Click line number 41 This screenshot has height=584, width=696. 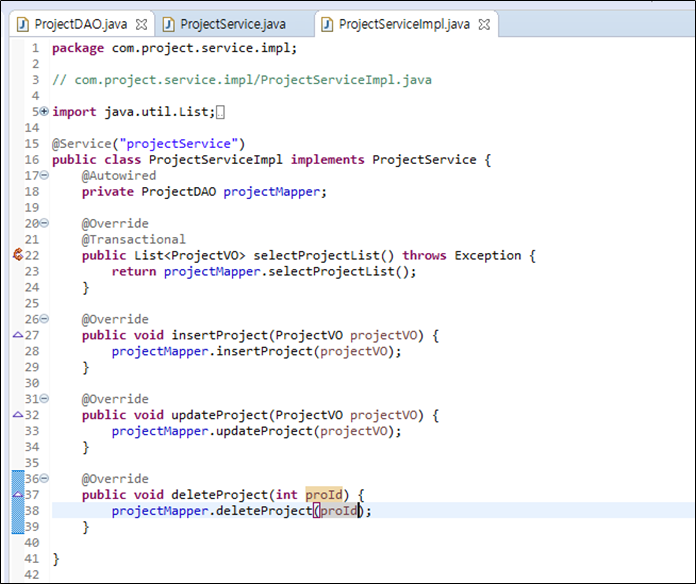pyautogui.click(x=32, y=558)
